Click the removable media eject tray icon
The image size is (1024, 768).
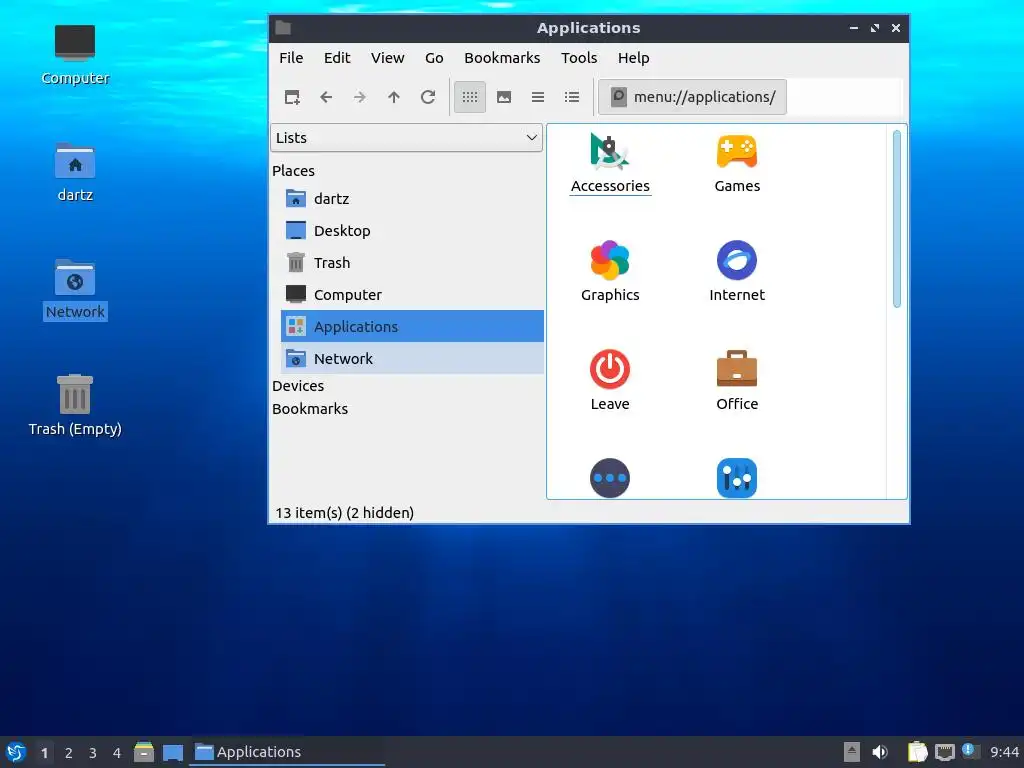tap(852, 752)
